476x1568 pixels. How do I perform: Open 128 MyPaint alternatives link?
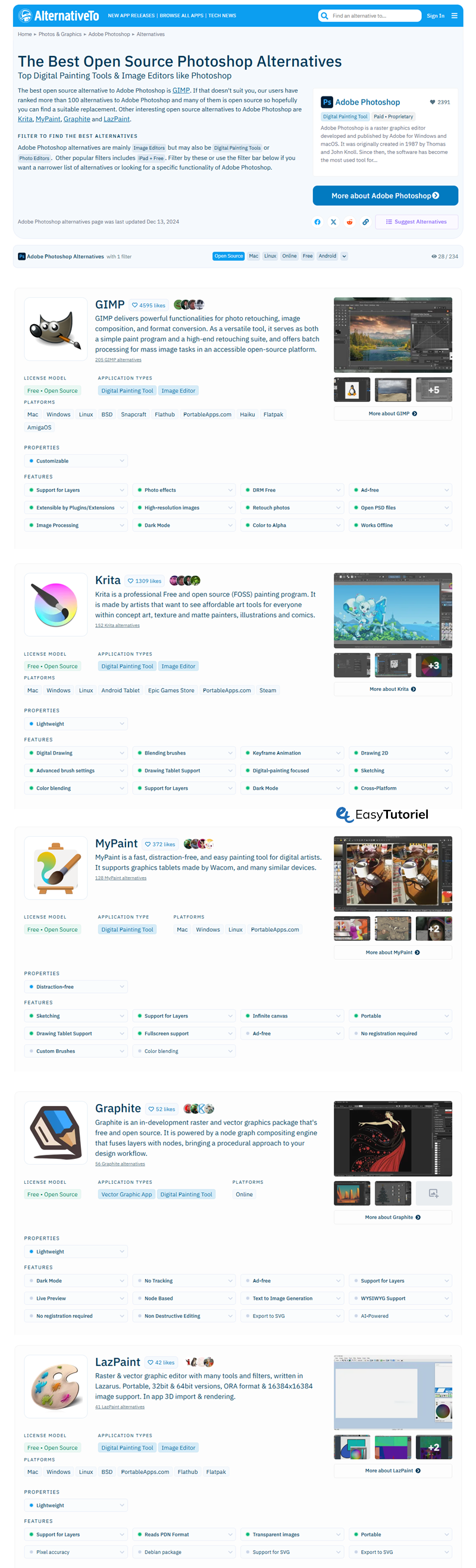(x=121, y=878)
